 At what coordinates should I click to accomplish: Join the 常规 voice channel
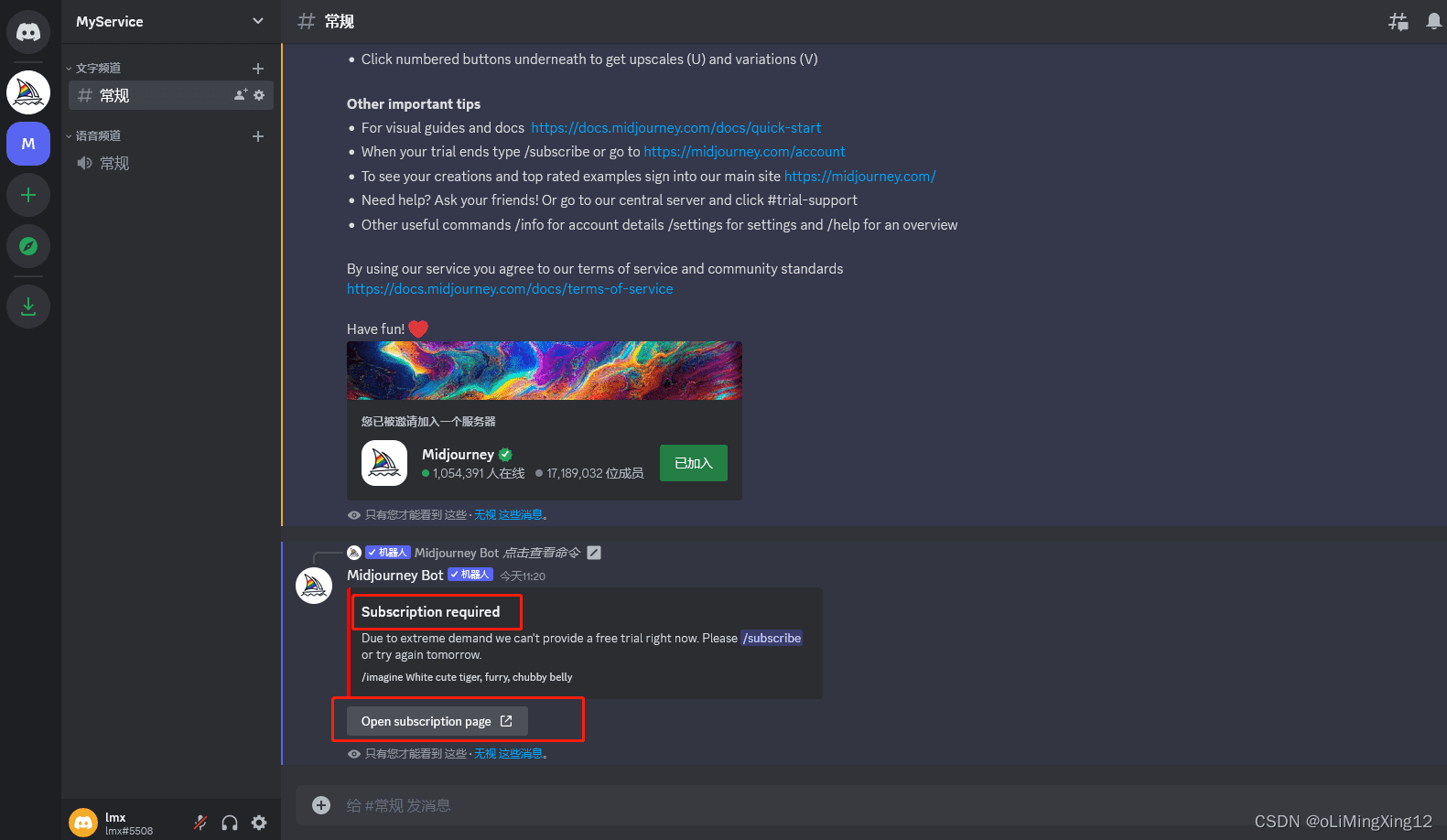(170, 163)
